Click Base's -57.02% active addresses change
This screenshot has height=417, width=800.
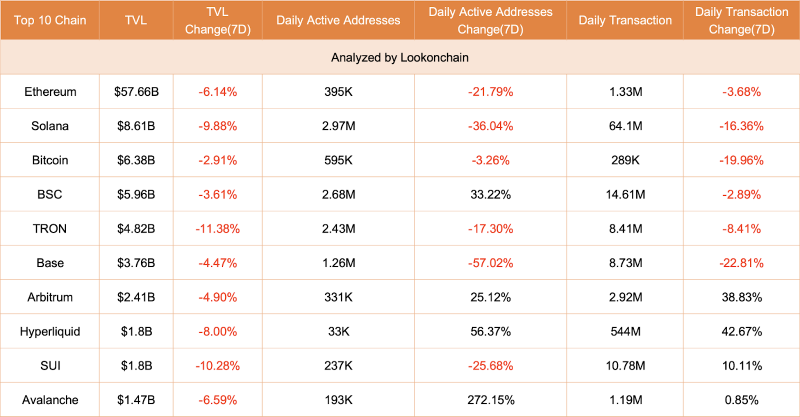[490, 263]
